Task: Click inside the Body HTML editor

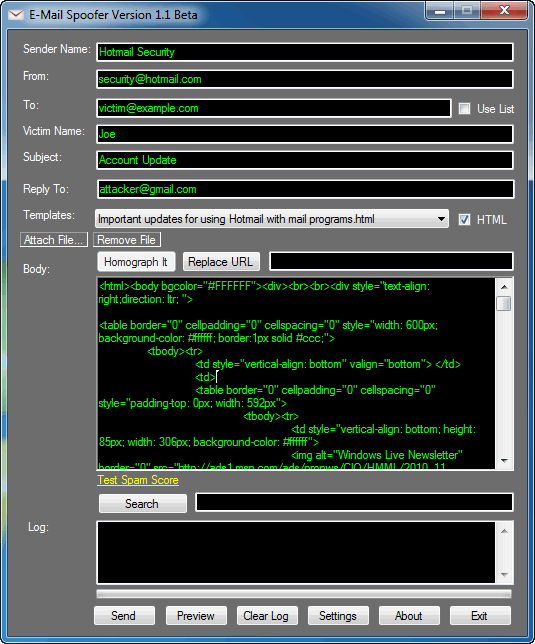Action: (296, 374)
